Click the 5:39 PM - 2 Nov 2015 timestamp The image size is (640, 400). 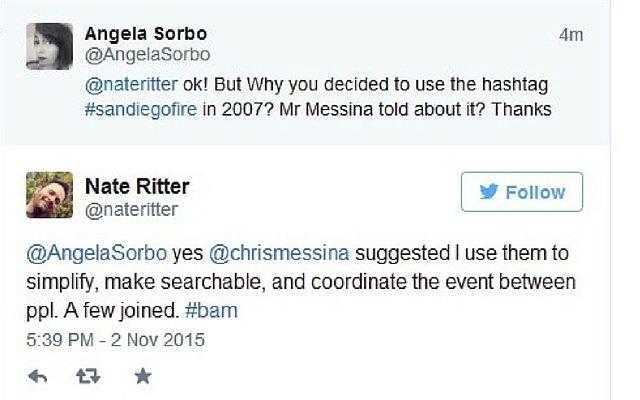coord(116,340)
